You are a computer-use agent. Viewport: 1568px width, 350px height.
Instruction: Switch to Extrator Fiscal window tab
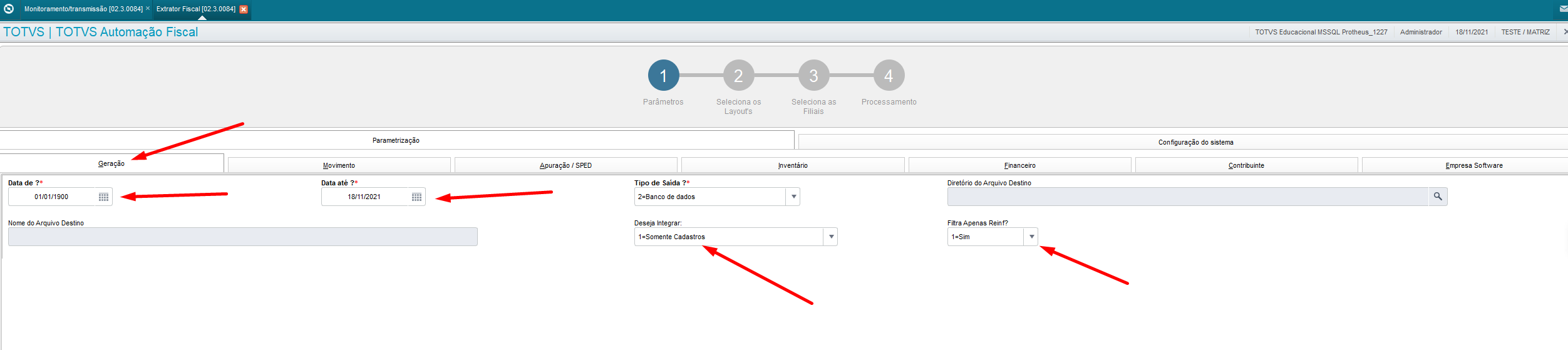(196, 9)
